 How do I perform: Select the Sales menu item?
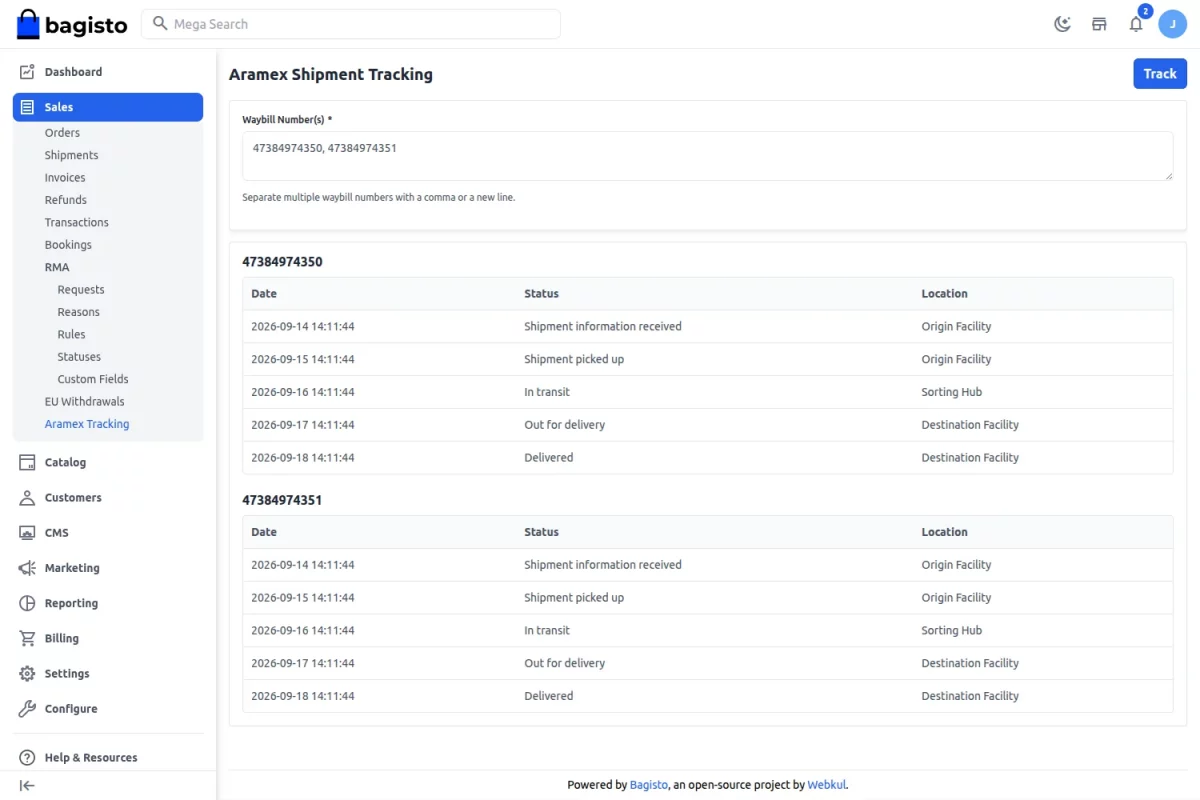108,107
